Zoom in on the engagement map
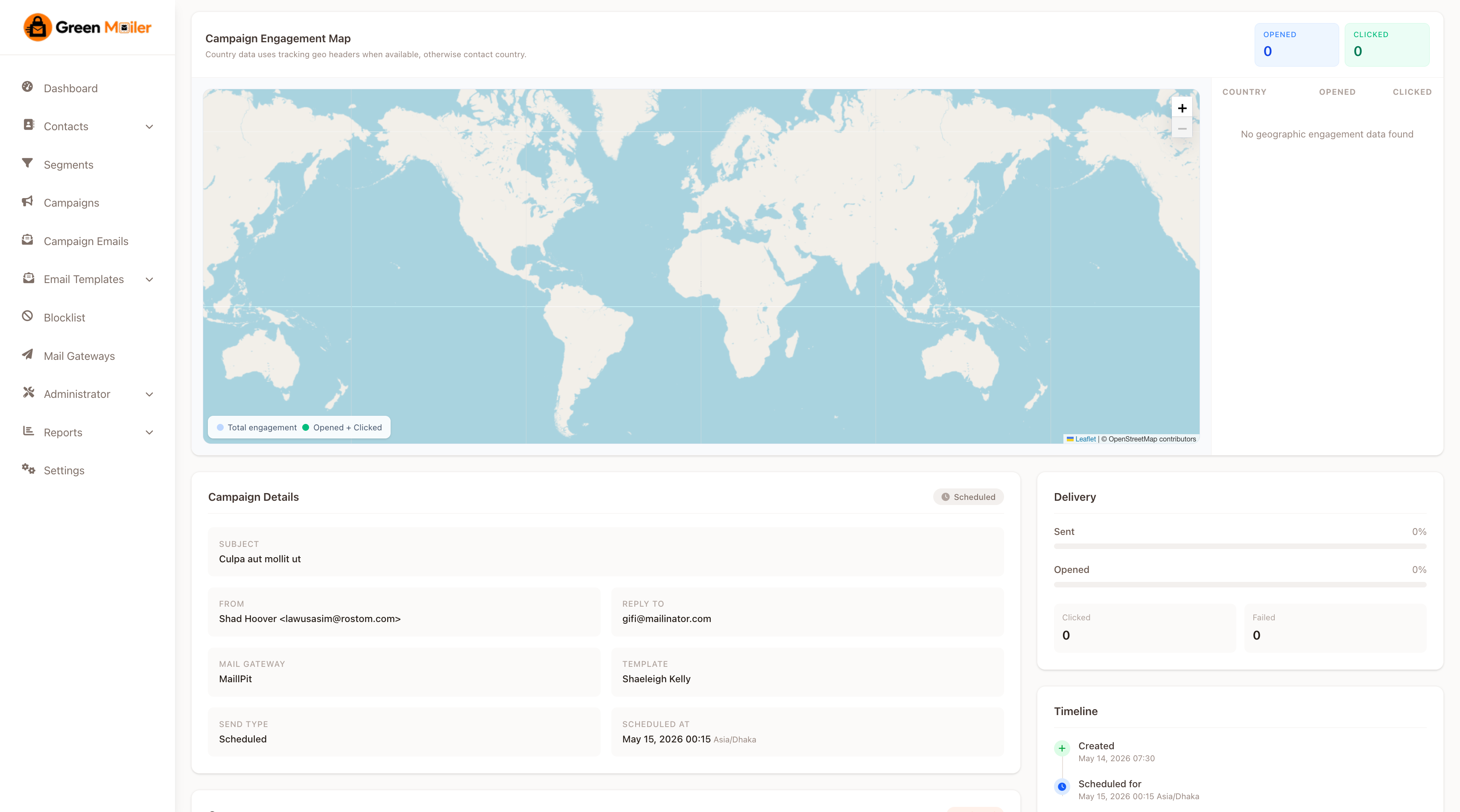The width and height of the screenshot is (1460, 812). tap(1182, 108)
